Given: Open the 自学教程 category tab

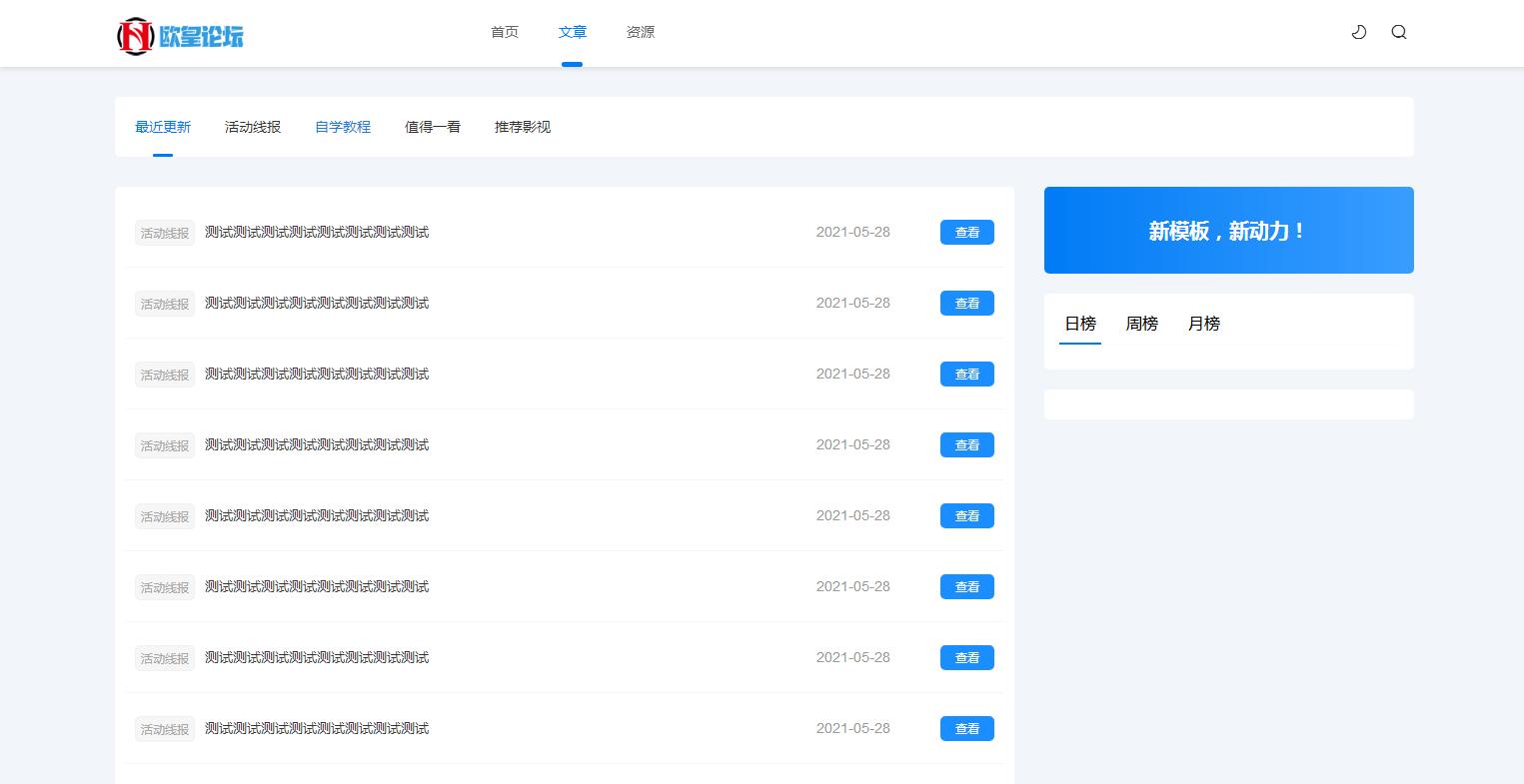Looking at the screenshot, I should pyautogui.click(x=343, y=127).
